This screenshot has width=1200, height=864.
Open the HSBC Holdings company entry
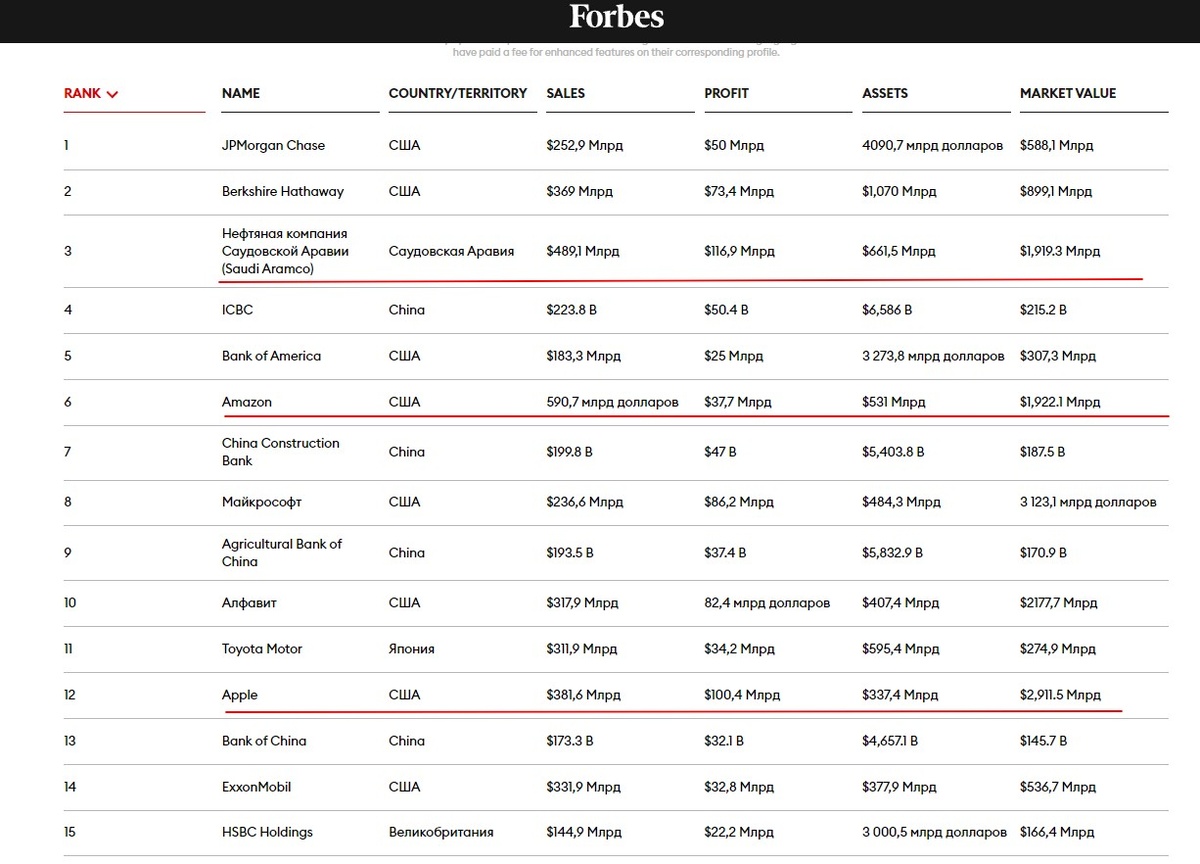click(267, 832)
